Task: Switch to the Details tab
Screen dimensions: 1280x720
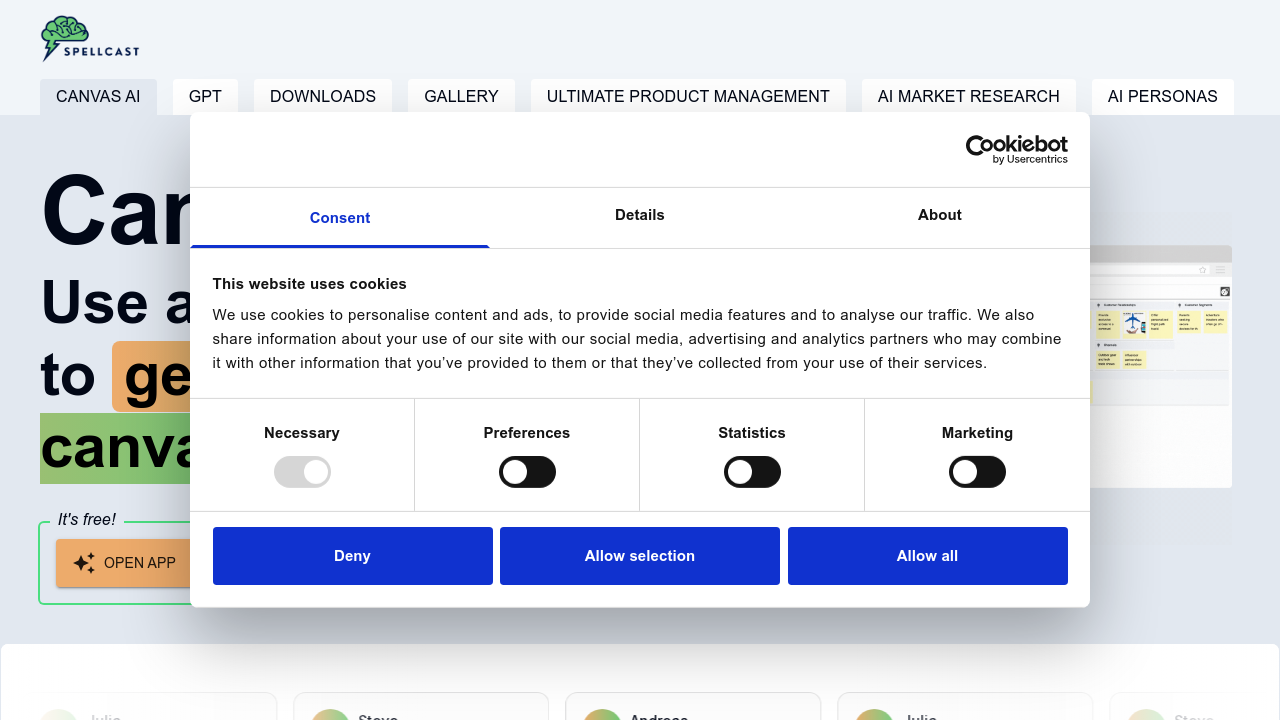Action: [640, 216]
